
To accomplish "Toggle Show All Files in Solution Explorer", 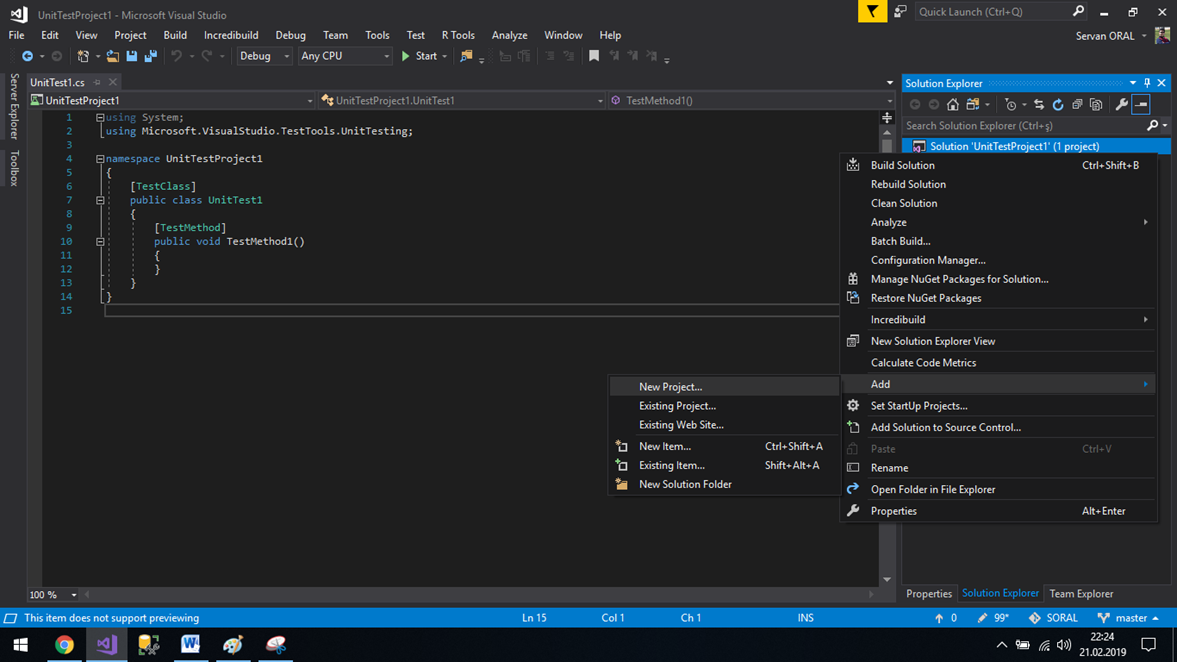I will pyautogui.click(x=1096, y=105).
